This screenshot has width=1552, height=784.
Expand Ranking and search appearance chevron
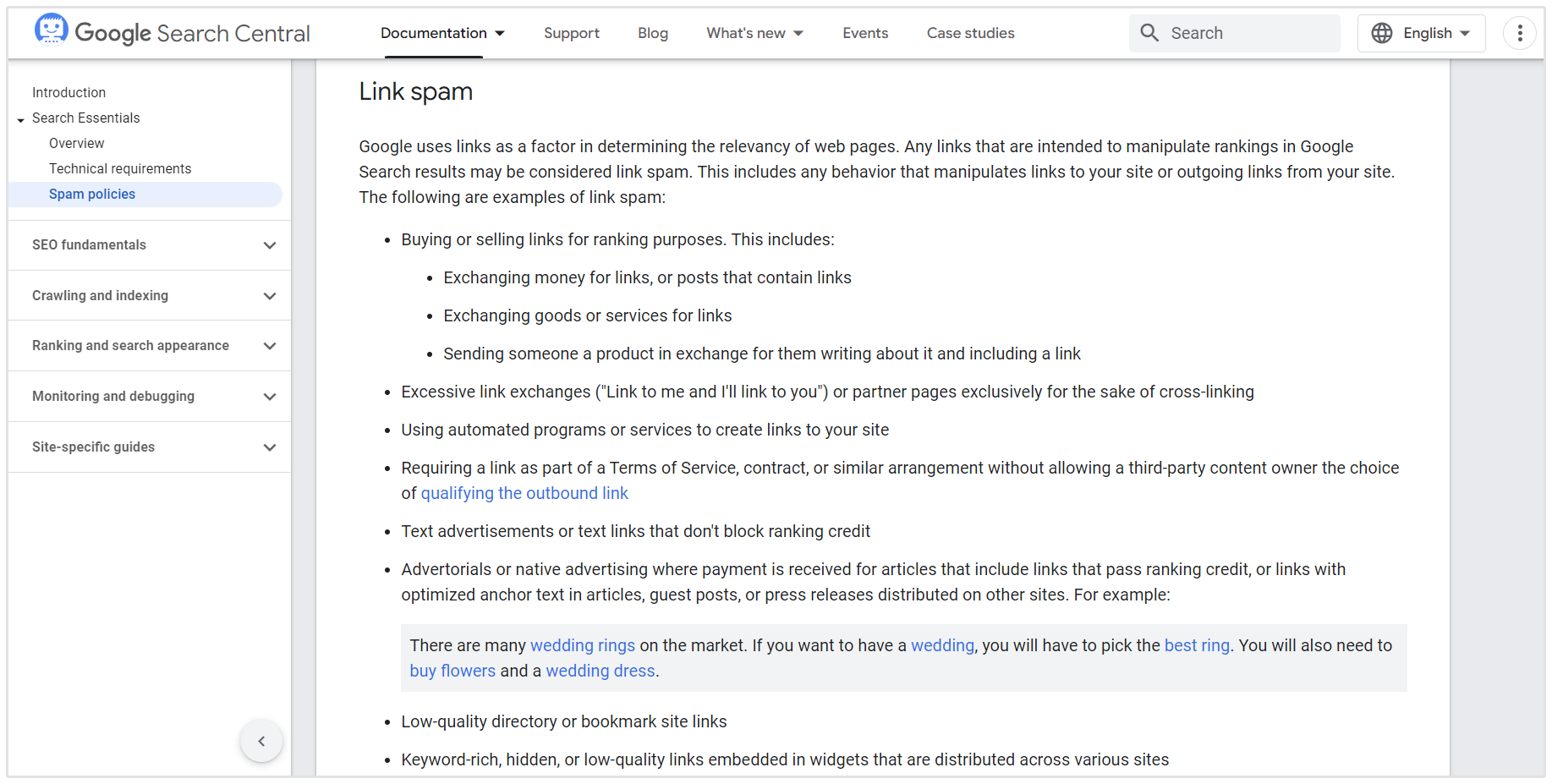(270, 346)
